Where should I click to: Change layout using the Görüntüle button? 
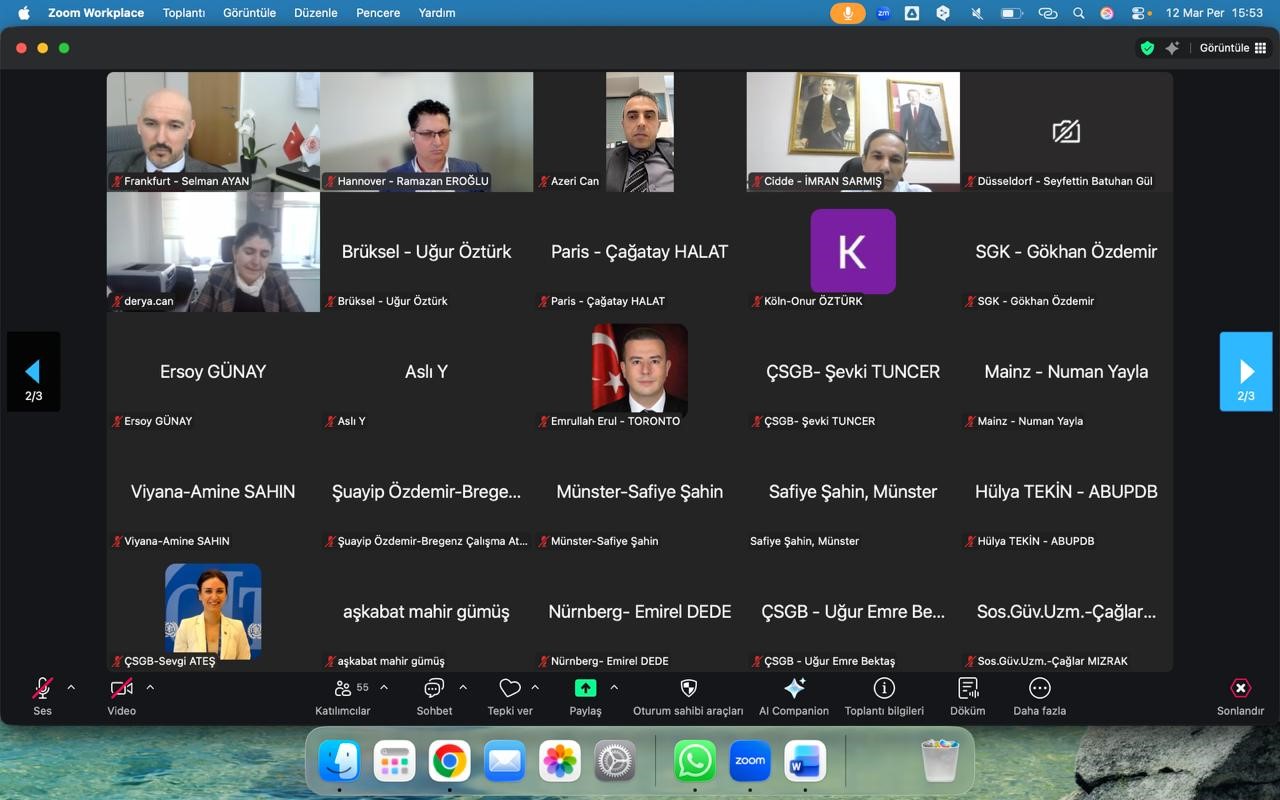1233,48
